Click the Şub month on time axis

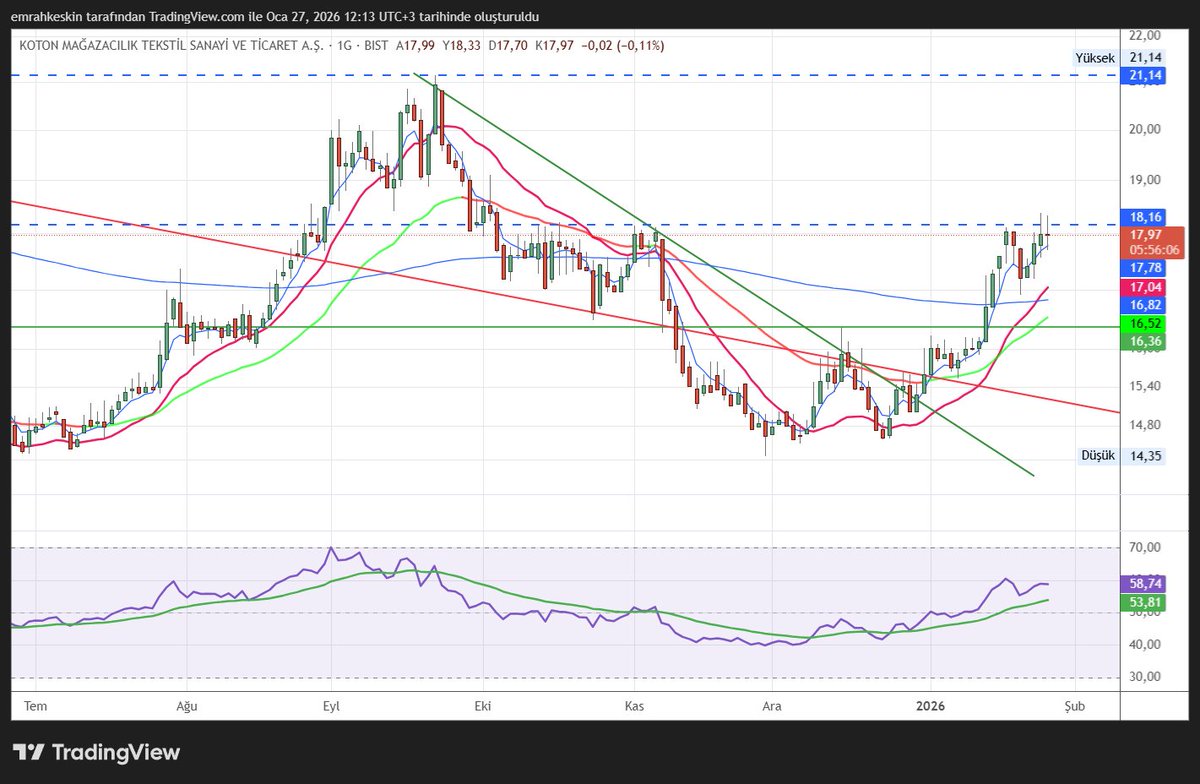1075,707
